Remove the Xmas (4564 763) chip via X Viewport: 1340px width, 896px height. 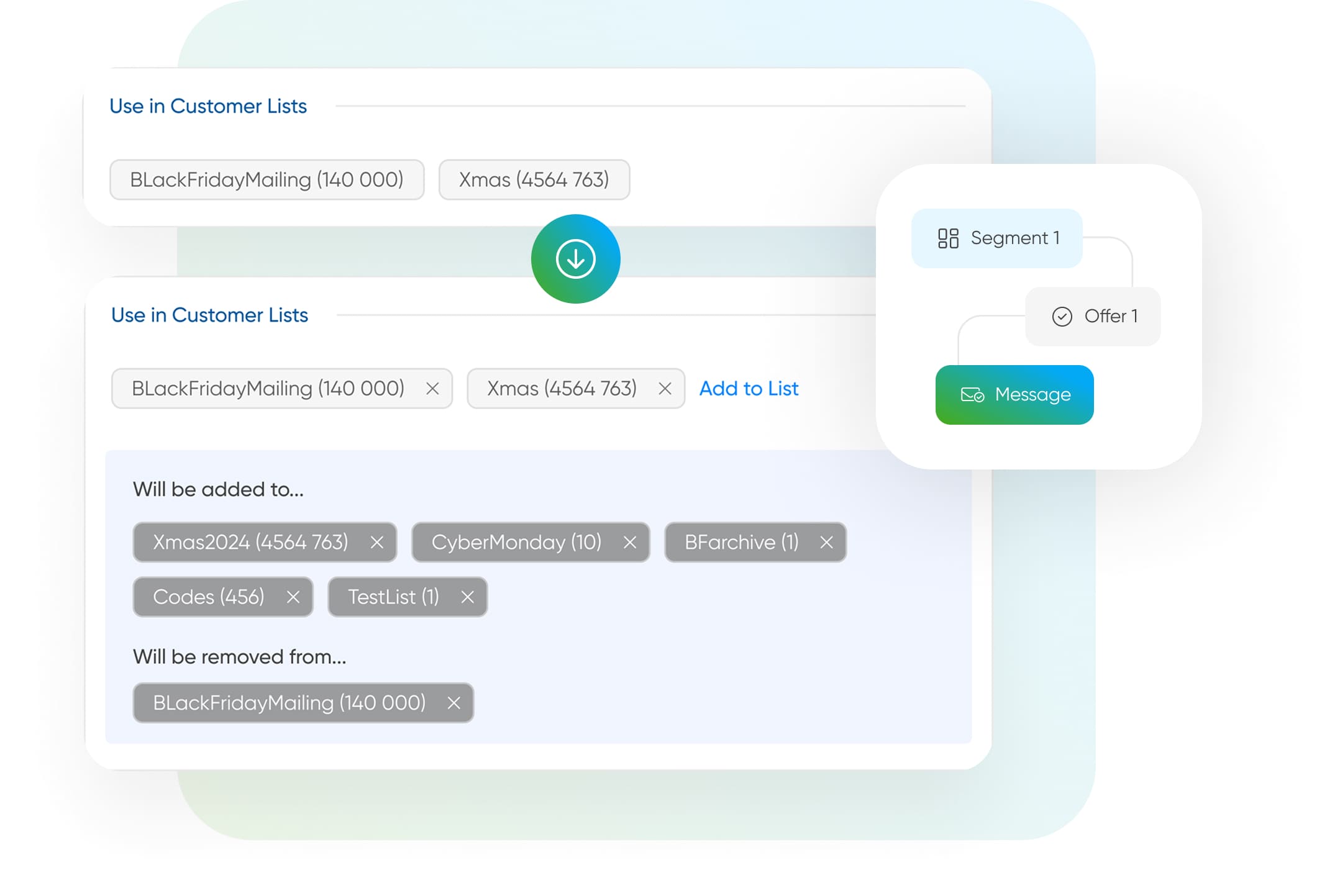[x=664, y=389]
